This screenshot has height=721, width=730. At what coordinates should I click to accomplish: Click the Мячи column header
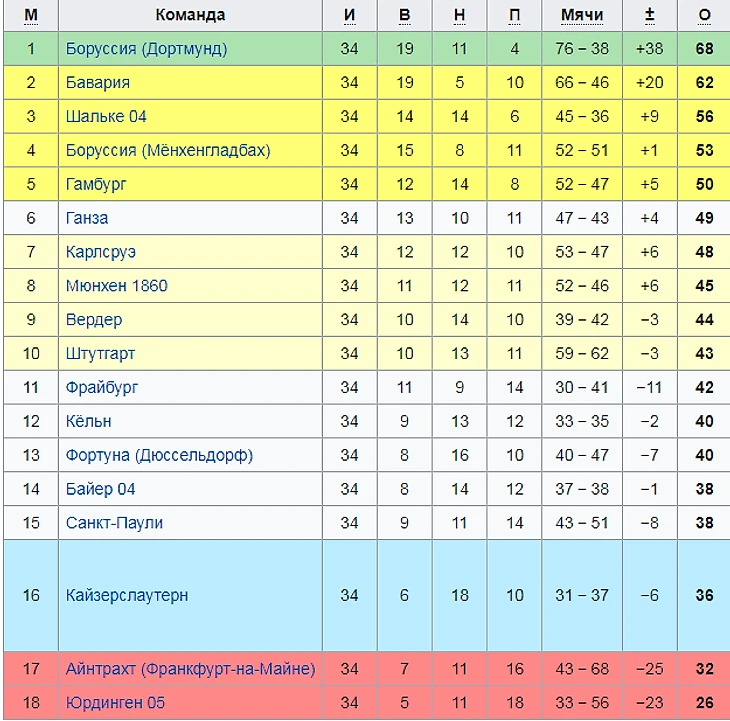(581, 15)
